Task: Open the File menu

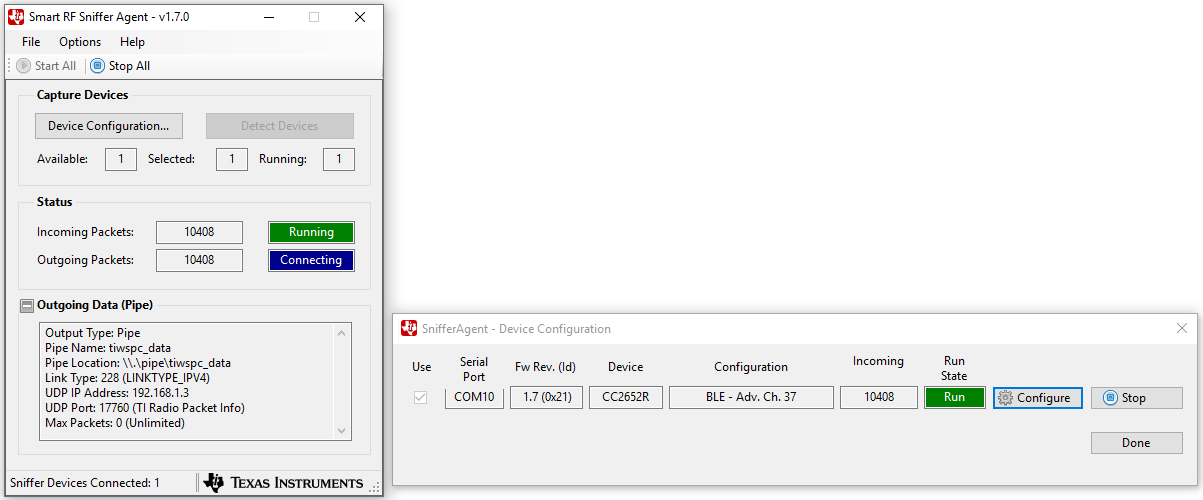Action: pos(31,42)
